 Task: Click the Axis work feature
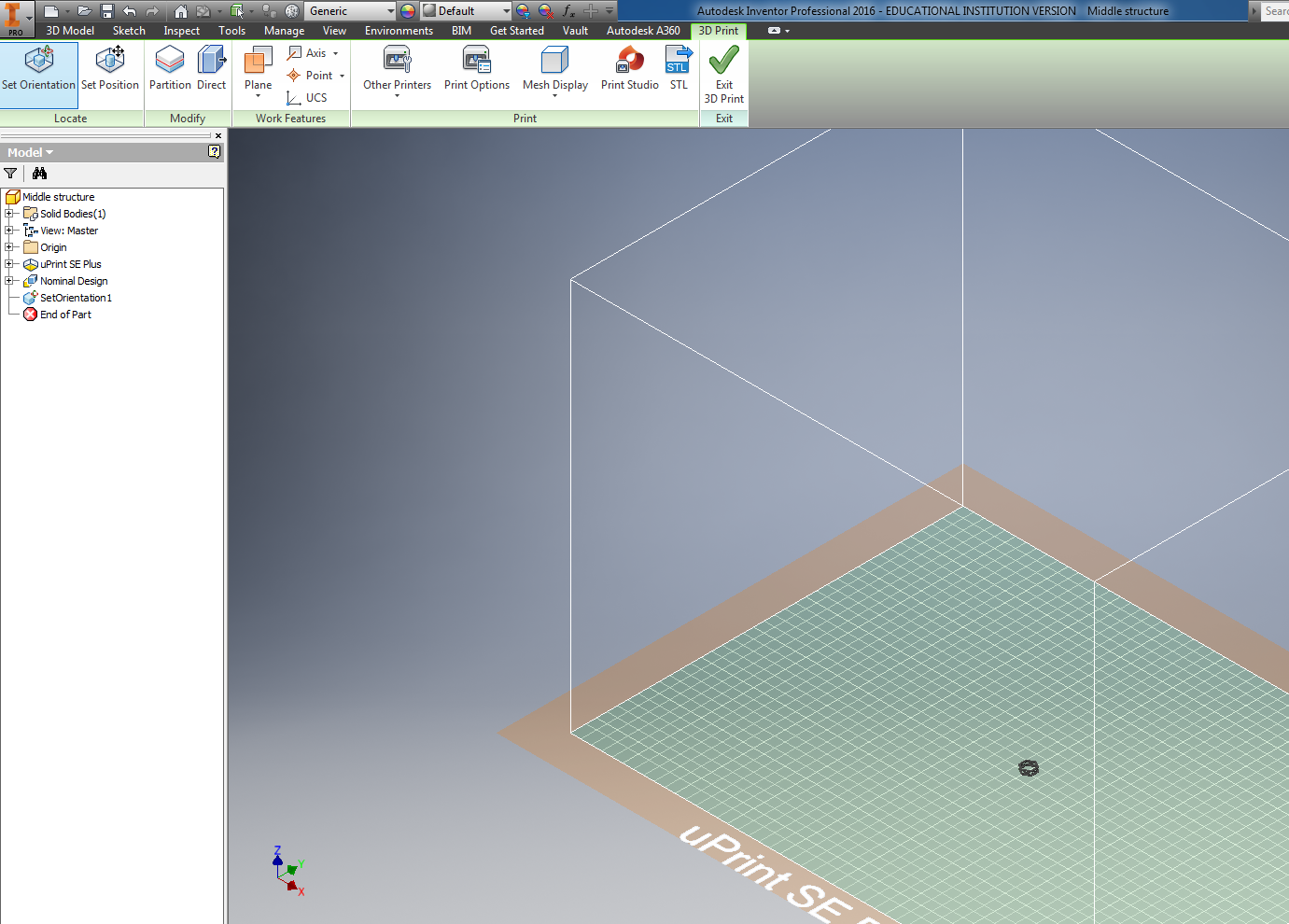(x=308, y=53)
